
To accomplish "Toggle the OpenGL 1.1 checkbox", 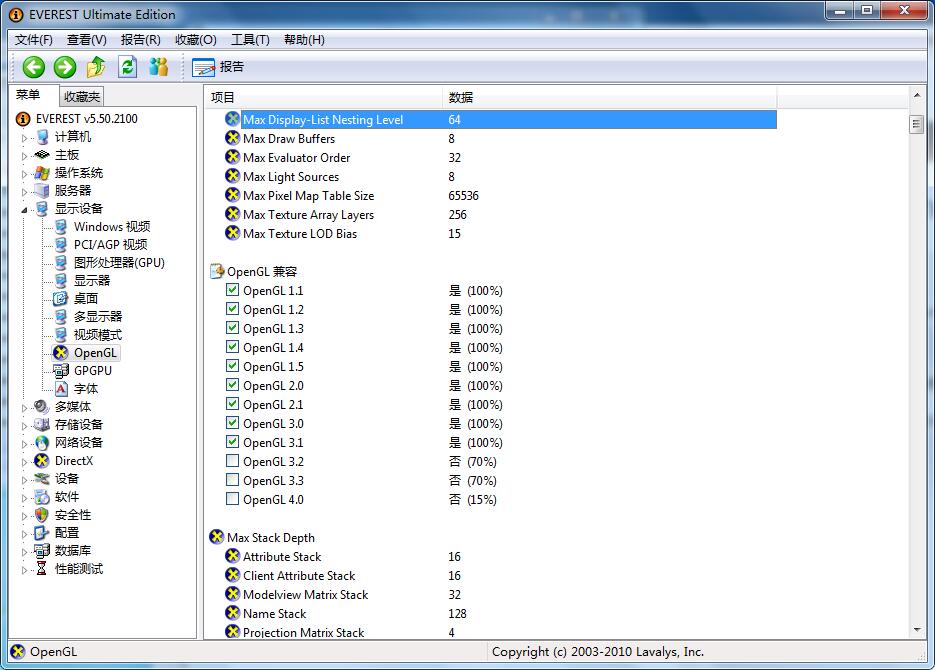I will (233, 290).
